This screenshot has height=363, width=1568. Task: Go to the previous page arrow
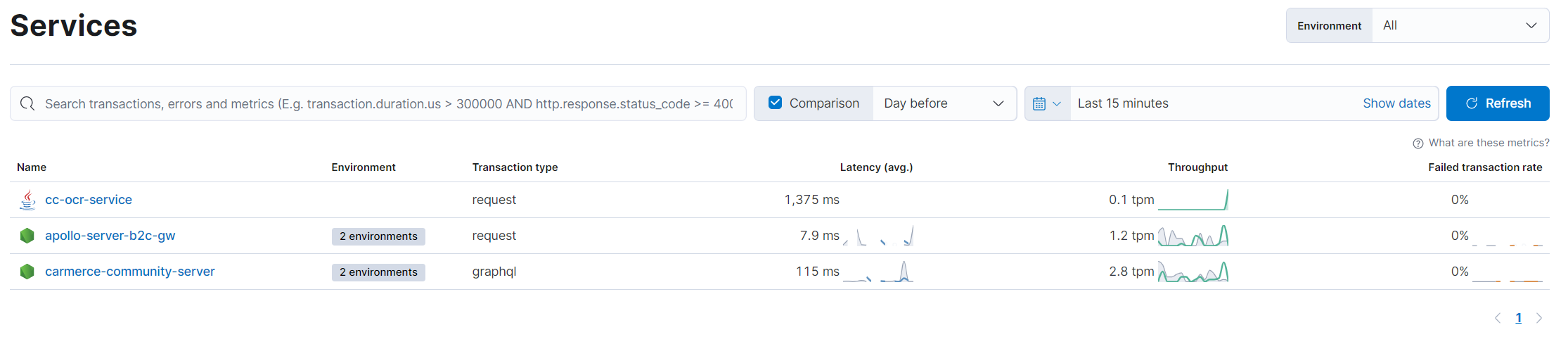point(1498,318)
